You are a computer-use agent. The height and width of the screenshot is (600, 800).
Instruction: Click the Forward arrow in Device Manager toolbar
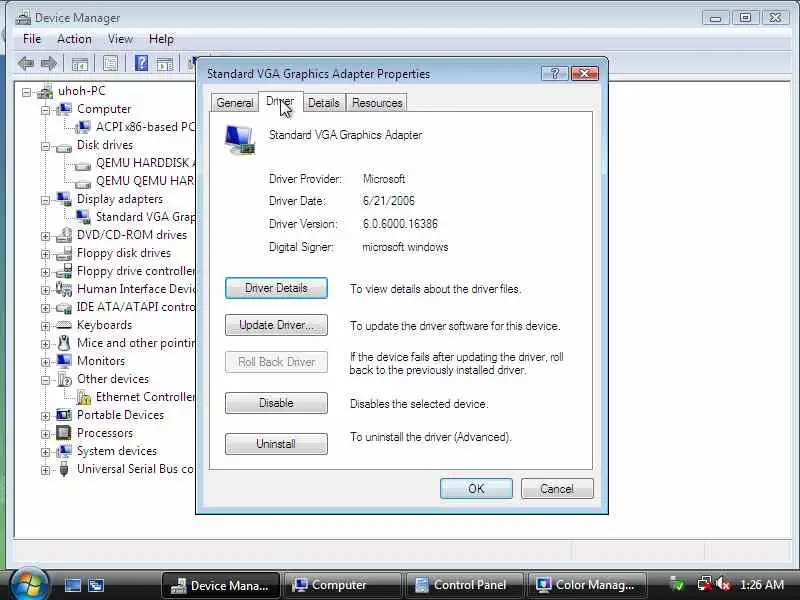click(x=49, y=64)
